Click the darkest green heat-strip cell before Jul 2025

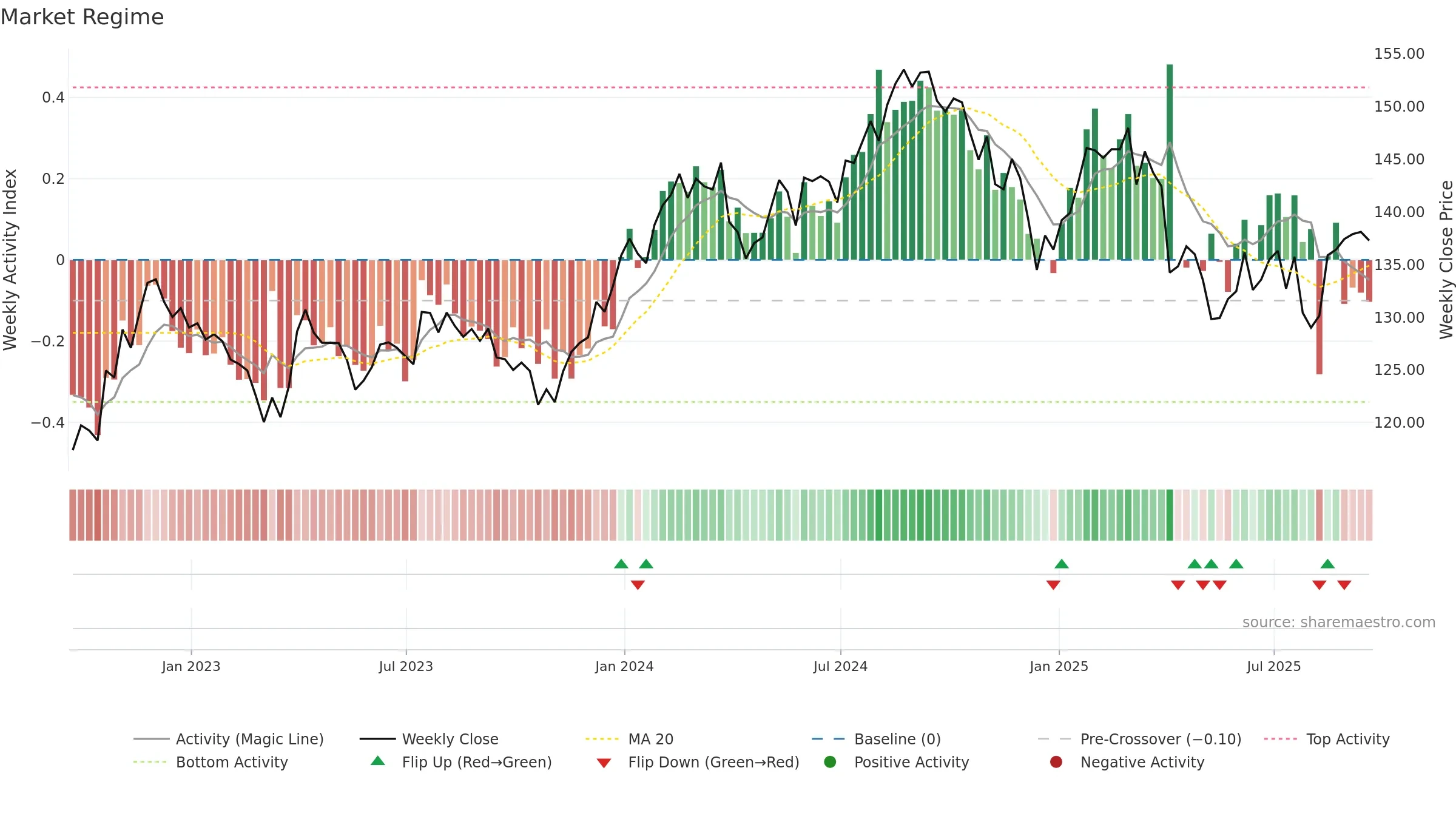coord(1170,515)
